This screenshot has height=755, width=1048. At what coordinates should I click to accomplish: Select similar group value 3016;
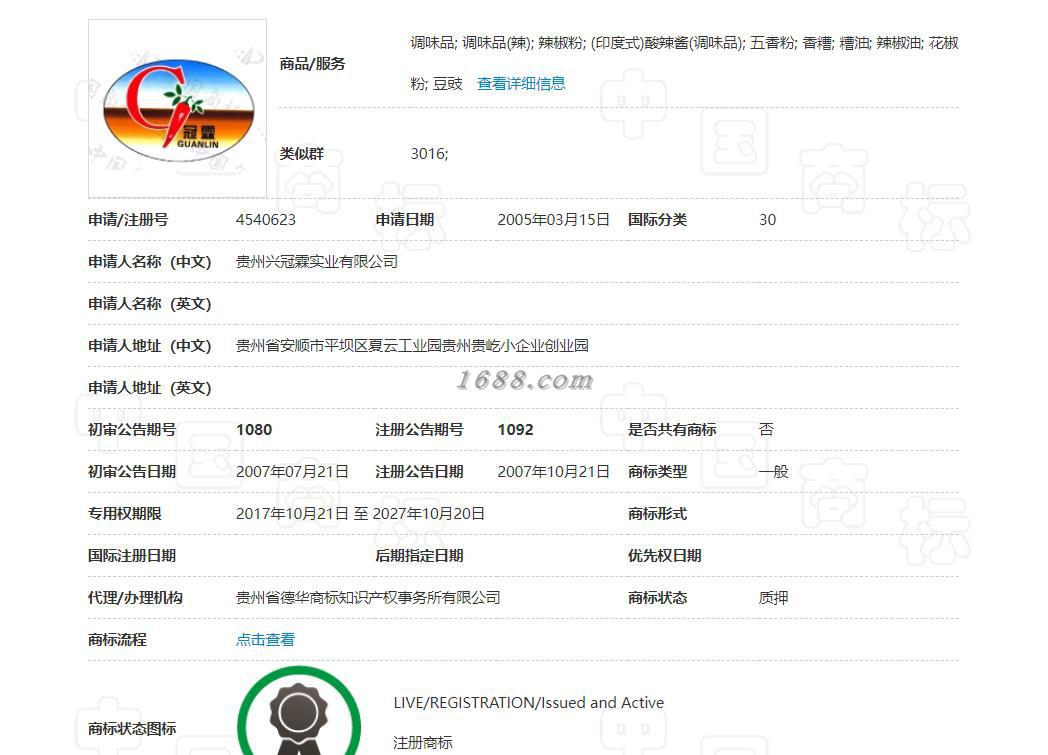pyautogui.click(x=429, y=154)
